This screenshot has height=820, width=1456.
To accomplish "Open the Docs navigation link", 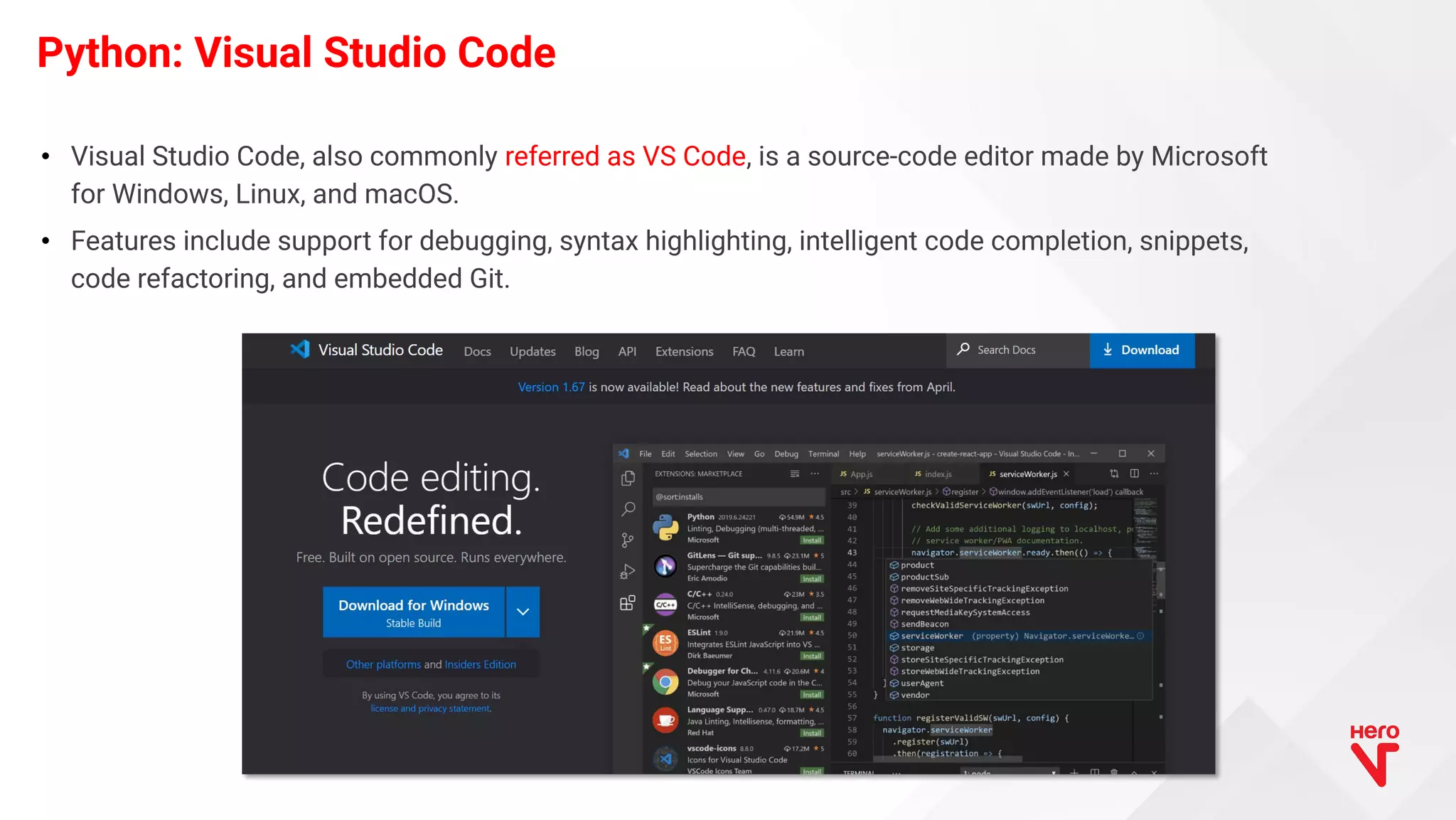I will [477, 351].
